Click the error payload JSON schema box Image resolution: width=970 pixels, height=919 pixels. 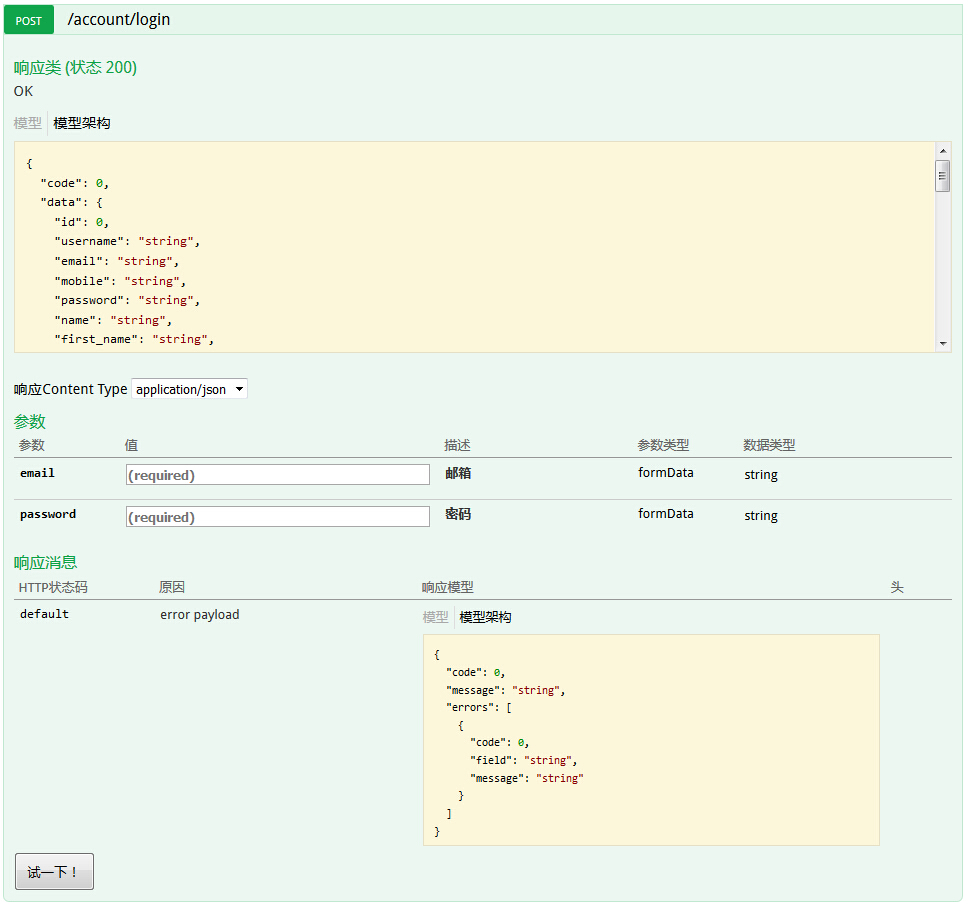coord(651,740)
